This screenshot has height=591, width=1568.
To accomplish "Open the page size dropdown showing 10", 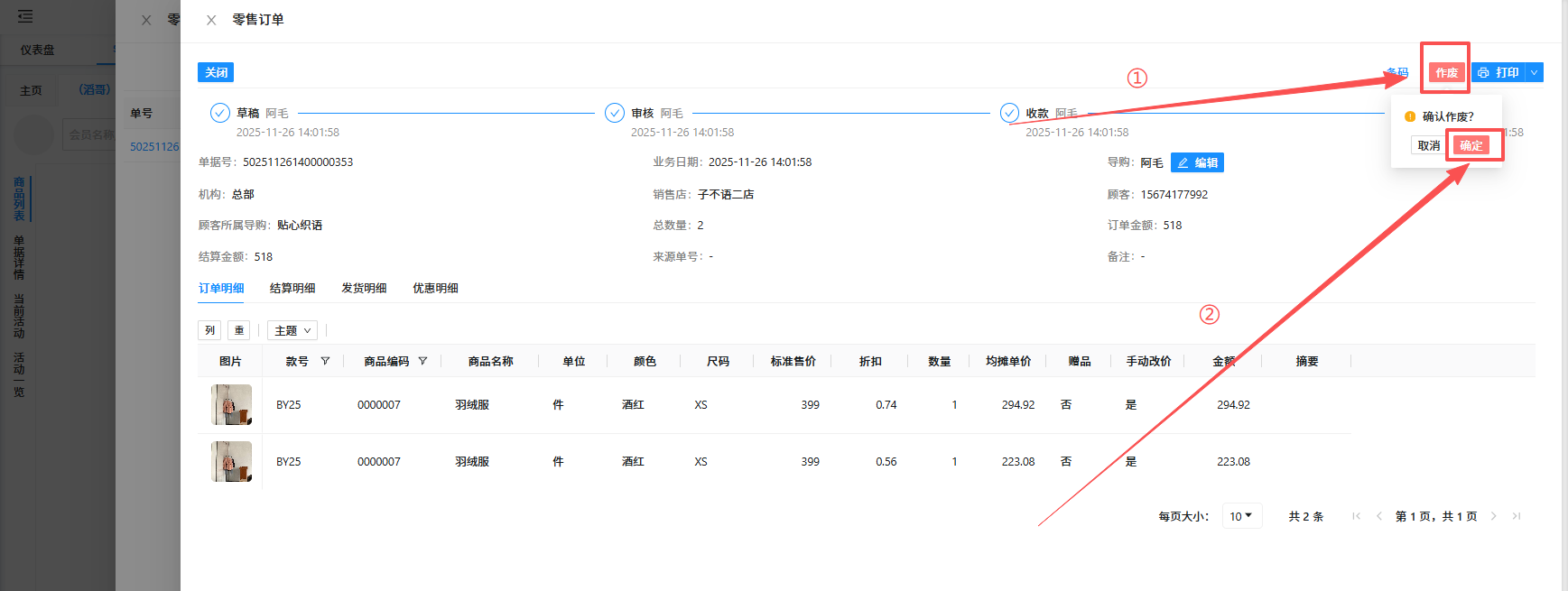I will click(x=1241, y=516).
